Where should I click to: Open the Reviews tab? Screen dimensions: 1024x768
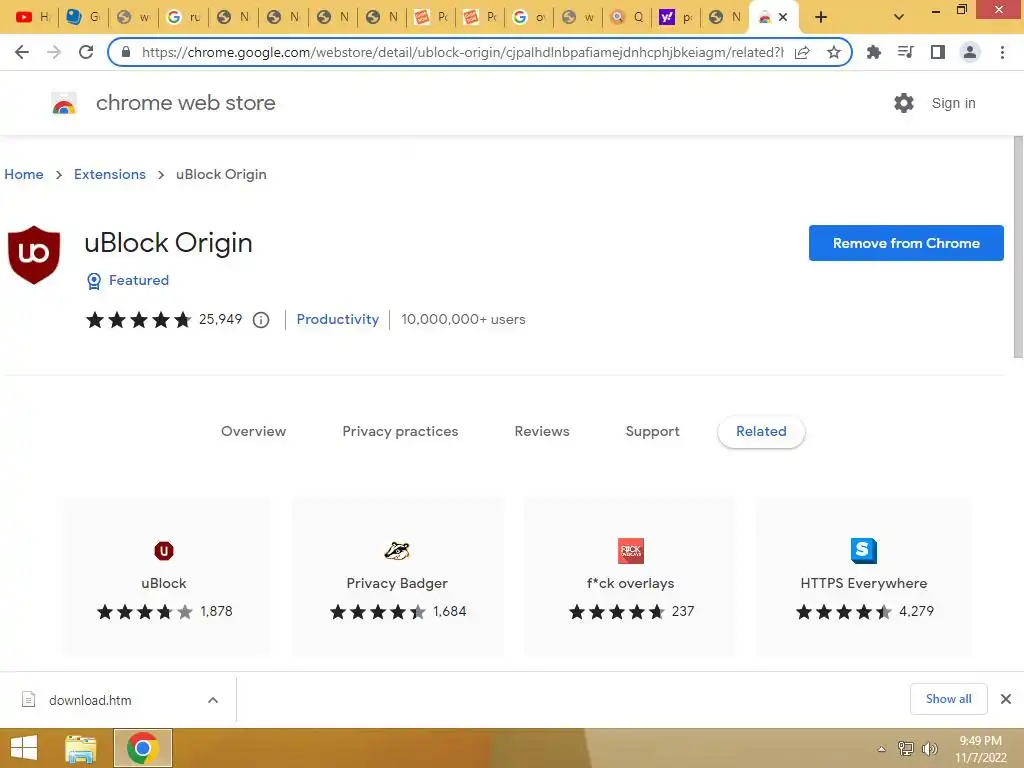[x=542, y=432]
